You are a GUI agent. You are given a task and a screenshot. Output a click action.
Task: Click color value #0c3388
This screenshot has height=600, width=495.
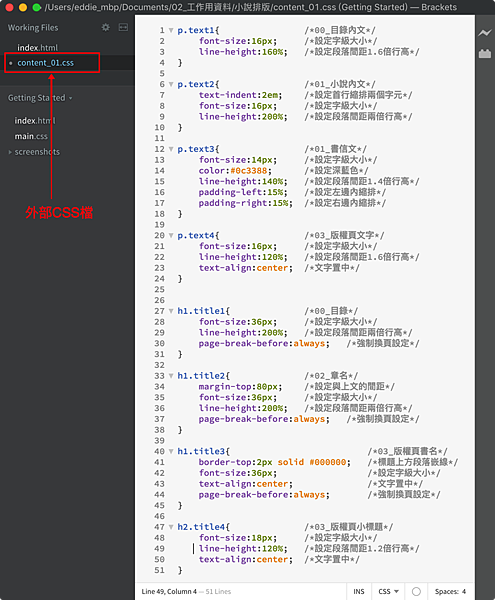coord(249,171)
